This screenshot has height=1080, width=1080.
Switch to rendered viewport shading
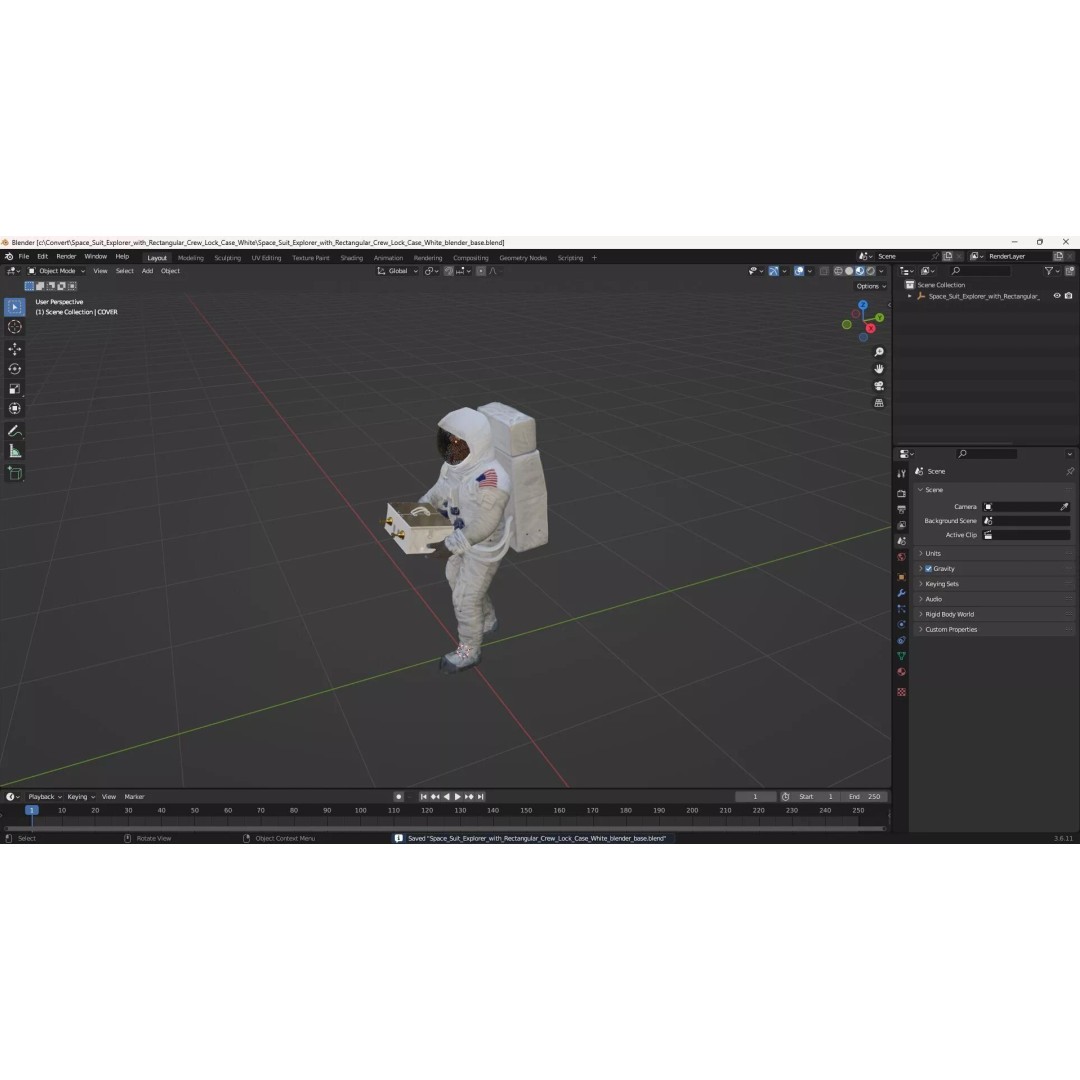871,271
